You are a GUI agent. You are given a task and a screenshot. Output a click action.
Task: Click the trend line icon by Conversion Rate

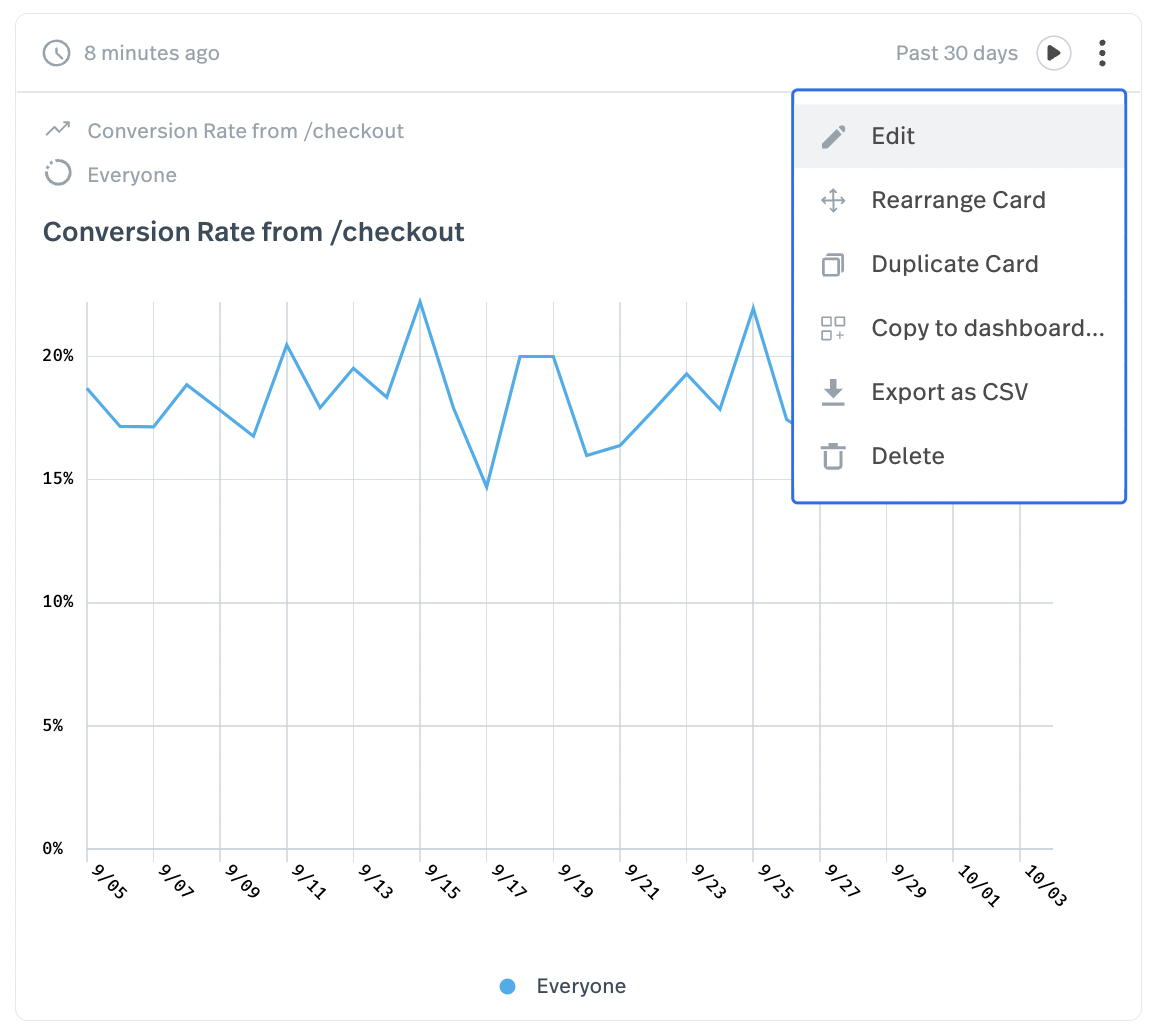tap(58, 130)
